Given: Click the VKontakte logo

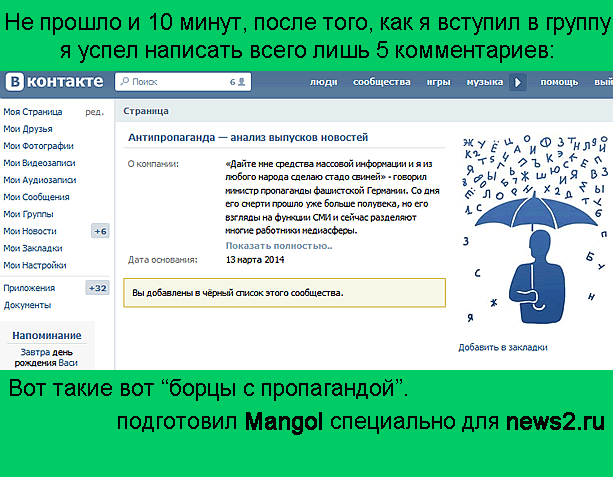Looking at the screenshot, I should [55, 82].
